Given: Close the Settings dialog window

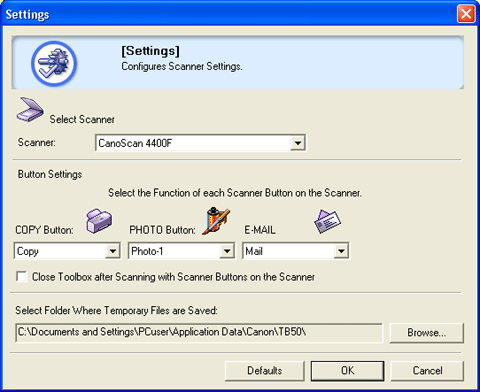Looking at the screenshot, I should (466, 14).
